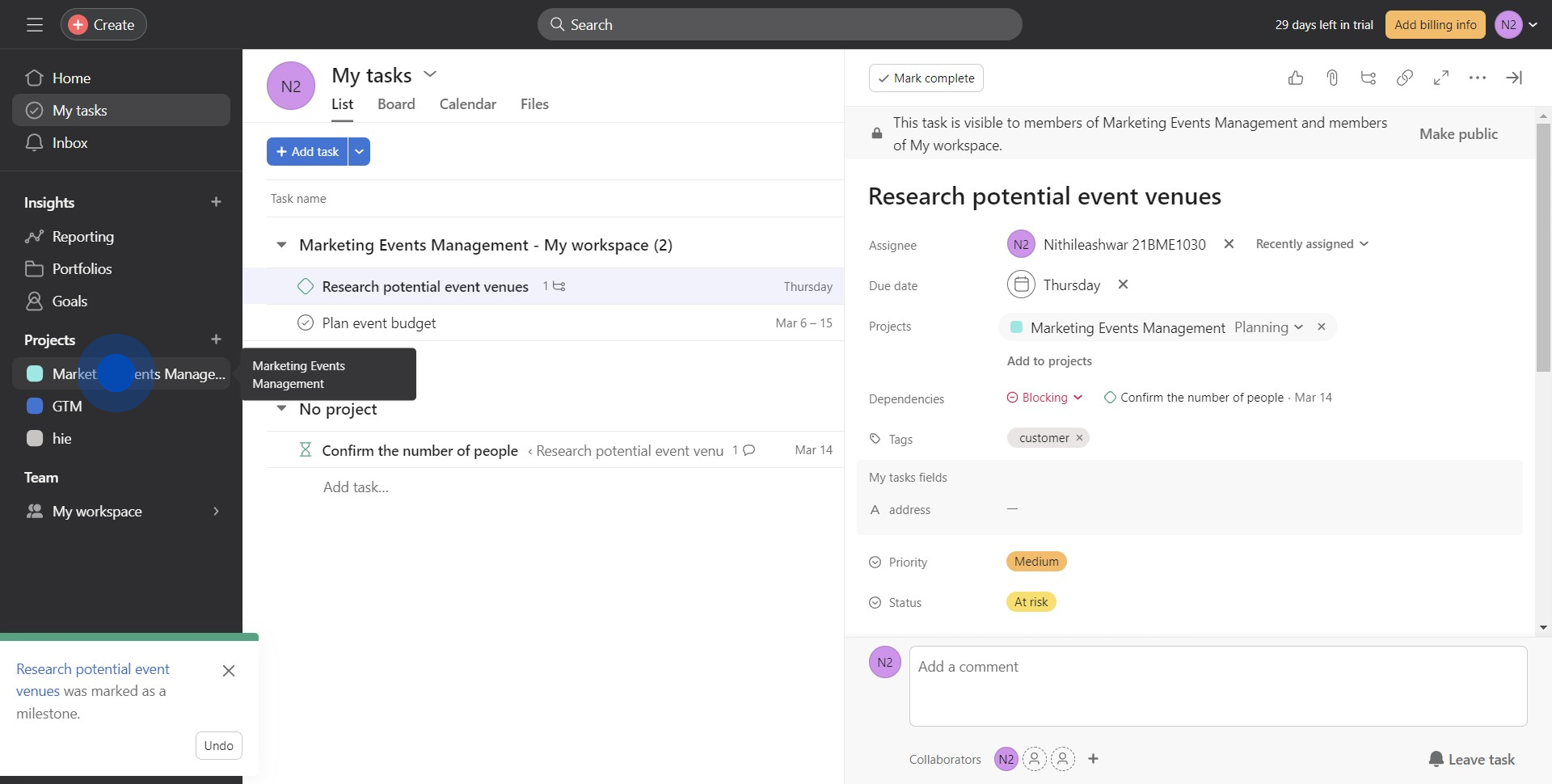Click the due date calendar icon
The height and width of the screenshot is (784, 1552).
(x=1021, y=284)
